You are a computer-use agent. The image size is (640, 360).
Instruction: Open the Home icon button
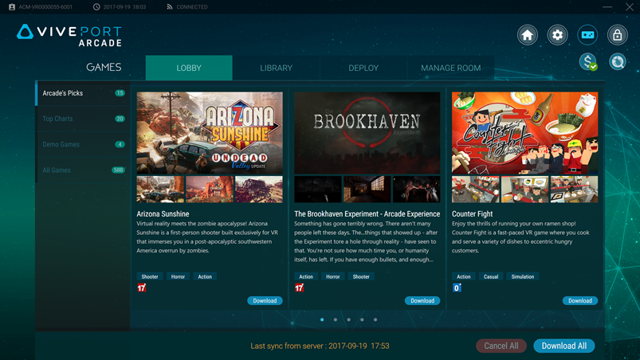coord(527,35)
